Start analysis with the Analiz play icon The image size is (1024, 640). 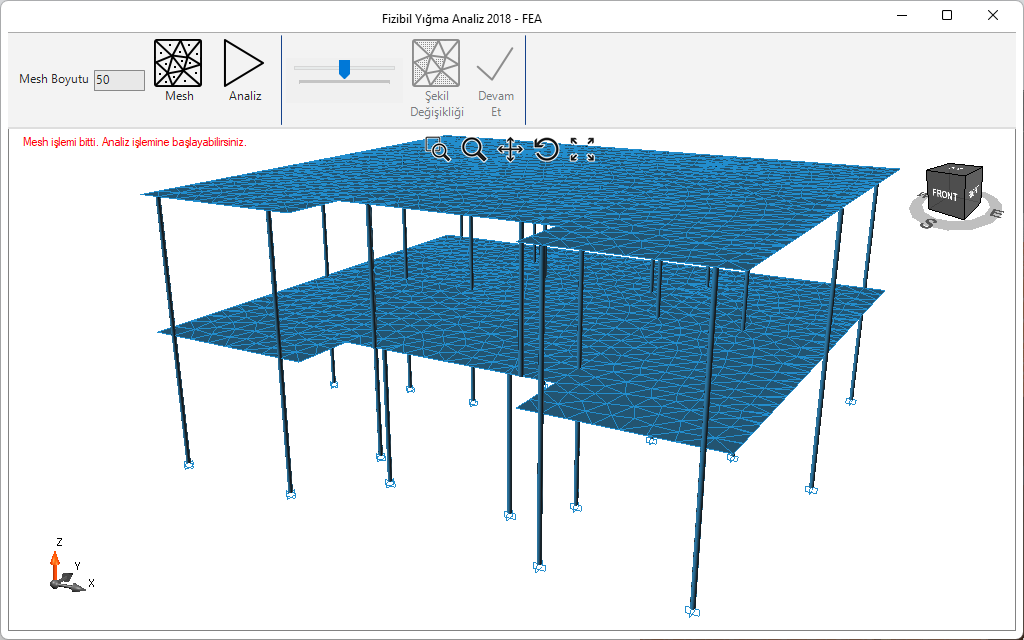pyautogui.click(x=244, y=63)
